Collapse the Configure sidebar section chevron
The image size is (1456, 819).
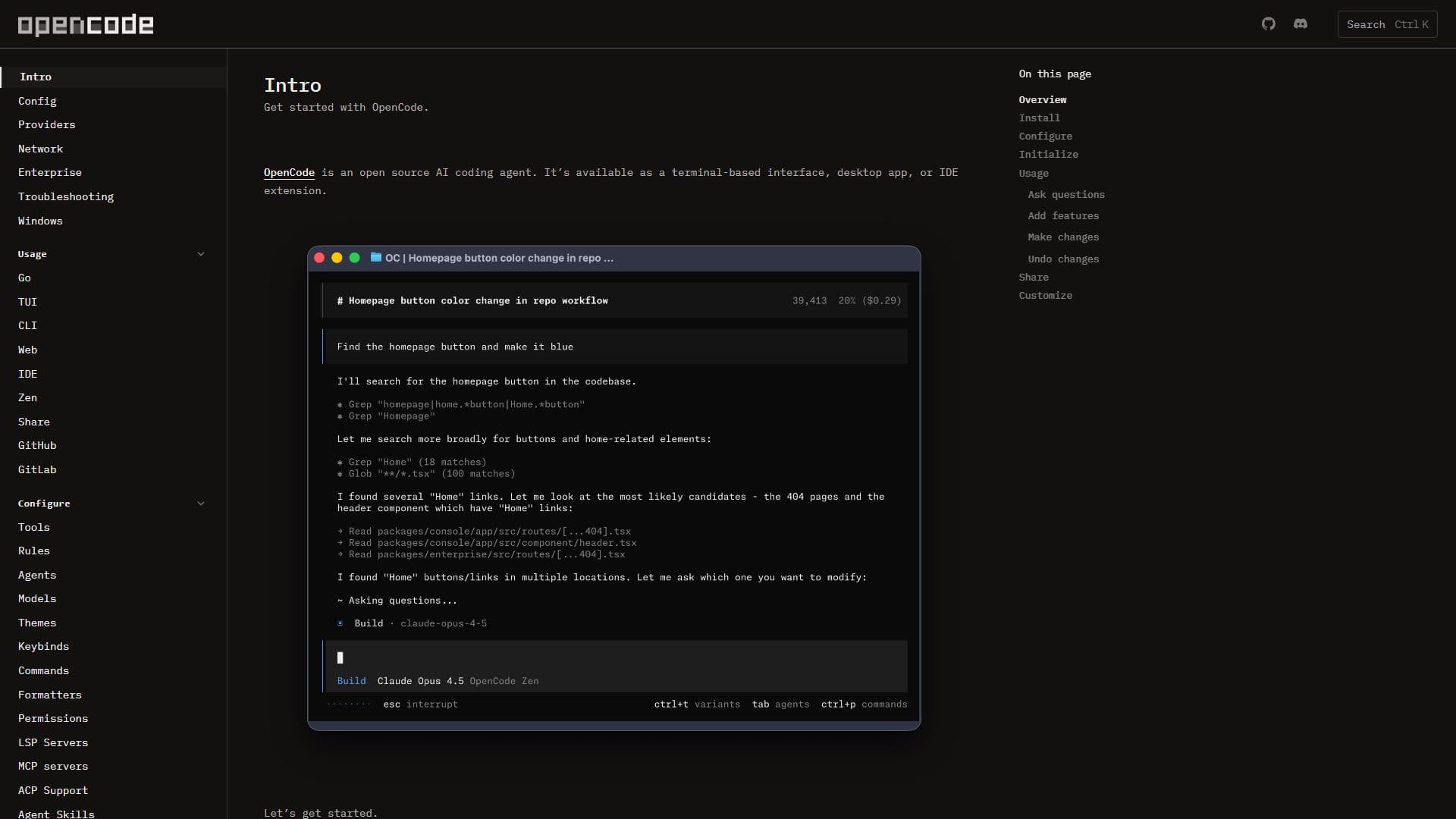[x=201, y=504]
